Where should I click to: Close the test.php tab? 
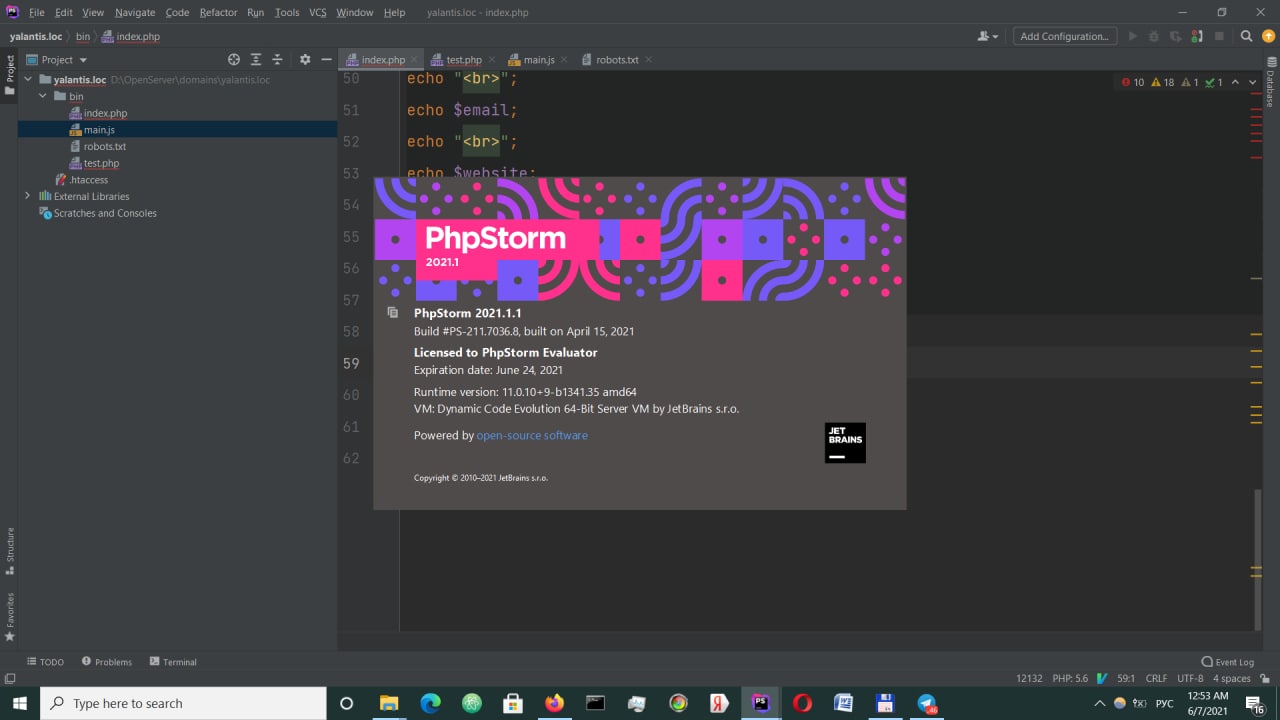tap(490, 60)
